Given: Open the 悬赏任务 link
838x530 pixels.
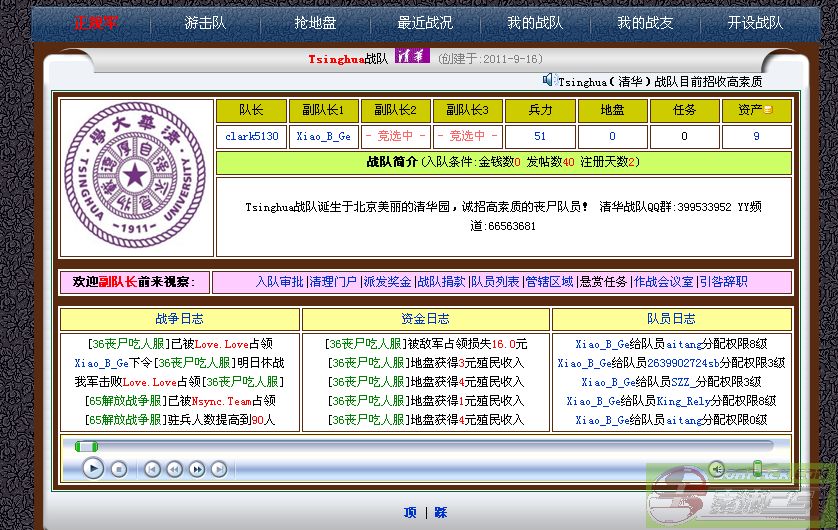Looking at the screenshot, I should tap(604, 282).
